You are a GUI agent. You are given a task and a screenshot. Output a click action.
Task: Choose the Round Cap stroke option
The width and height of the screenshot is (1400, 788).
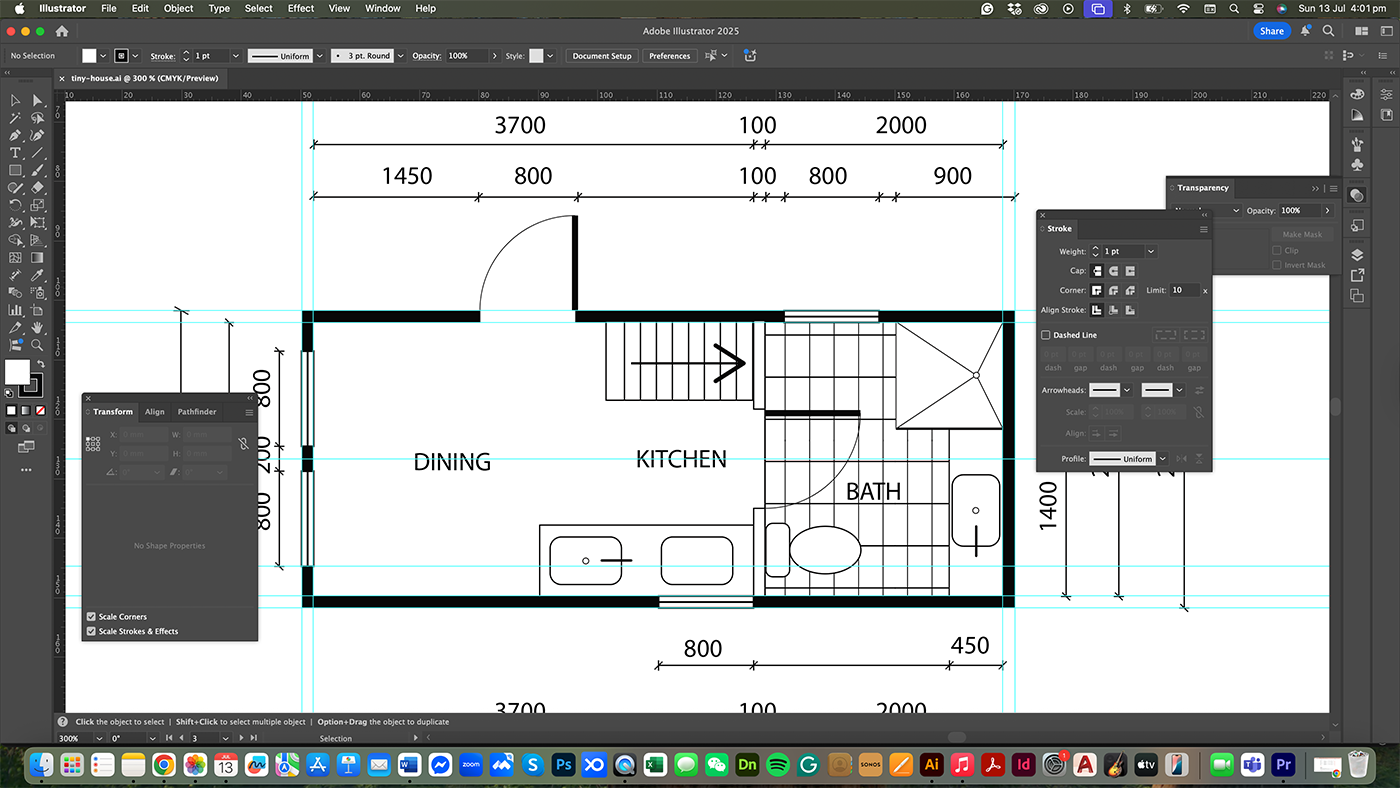coord(1113,271)
